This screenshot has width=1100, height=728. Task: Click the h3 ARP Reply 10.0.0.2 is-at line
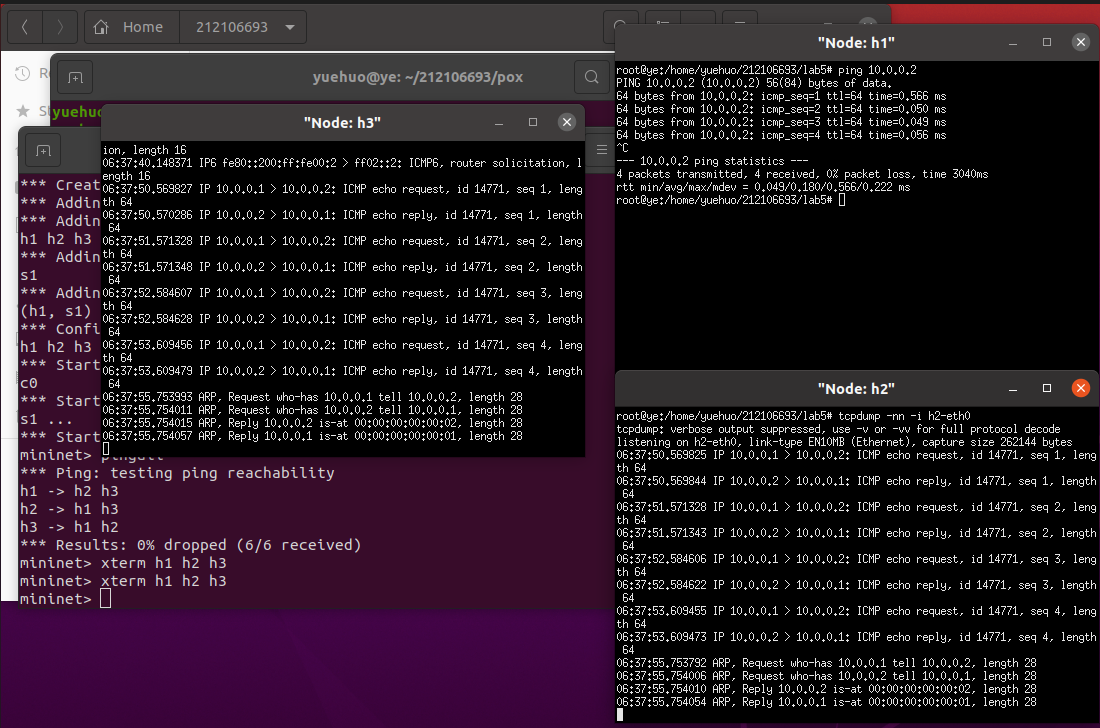(x=312, y=423)
